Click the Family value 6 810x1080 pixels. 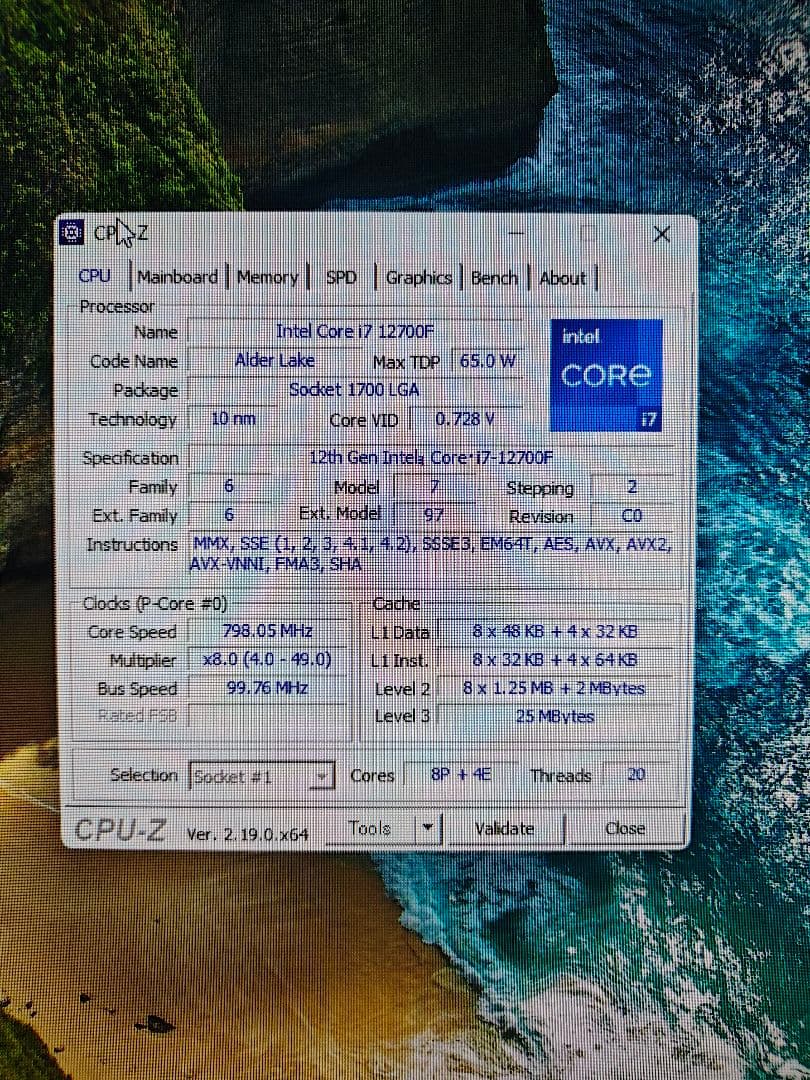coord(229,486)
